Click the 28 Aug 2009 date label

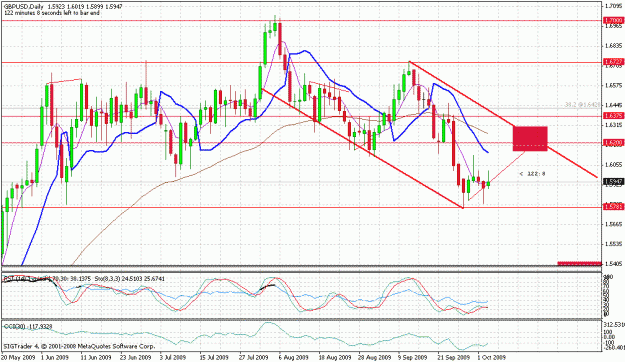tap(374, 357)
